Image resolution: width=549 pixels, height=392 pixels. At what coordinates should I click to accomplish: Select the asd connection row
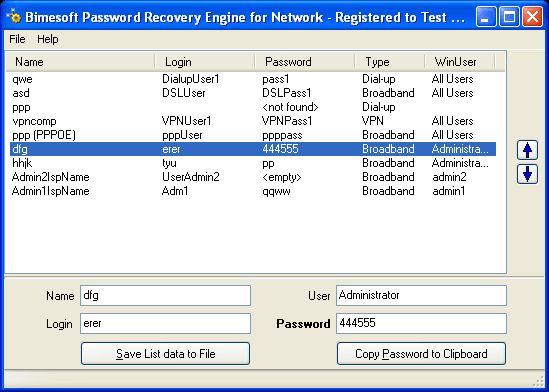253,93
